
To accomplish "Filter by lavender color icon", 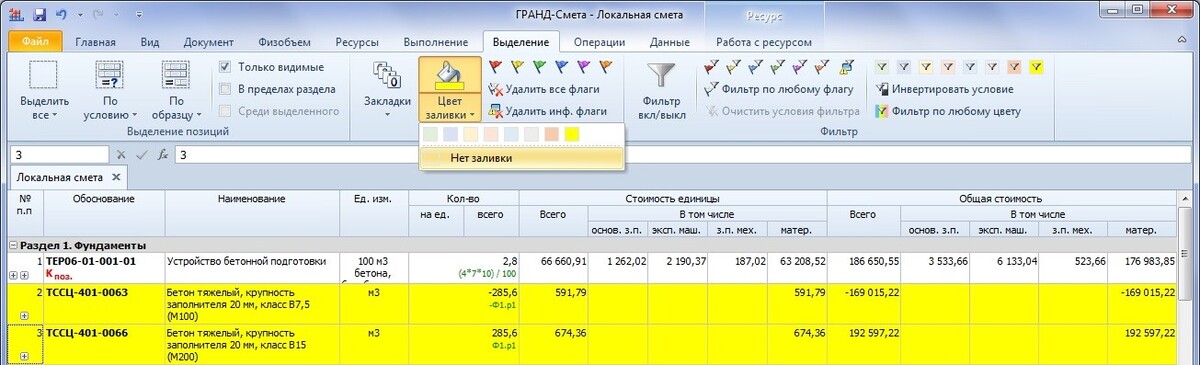I will (904, 67).
